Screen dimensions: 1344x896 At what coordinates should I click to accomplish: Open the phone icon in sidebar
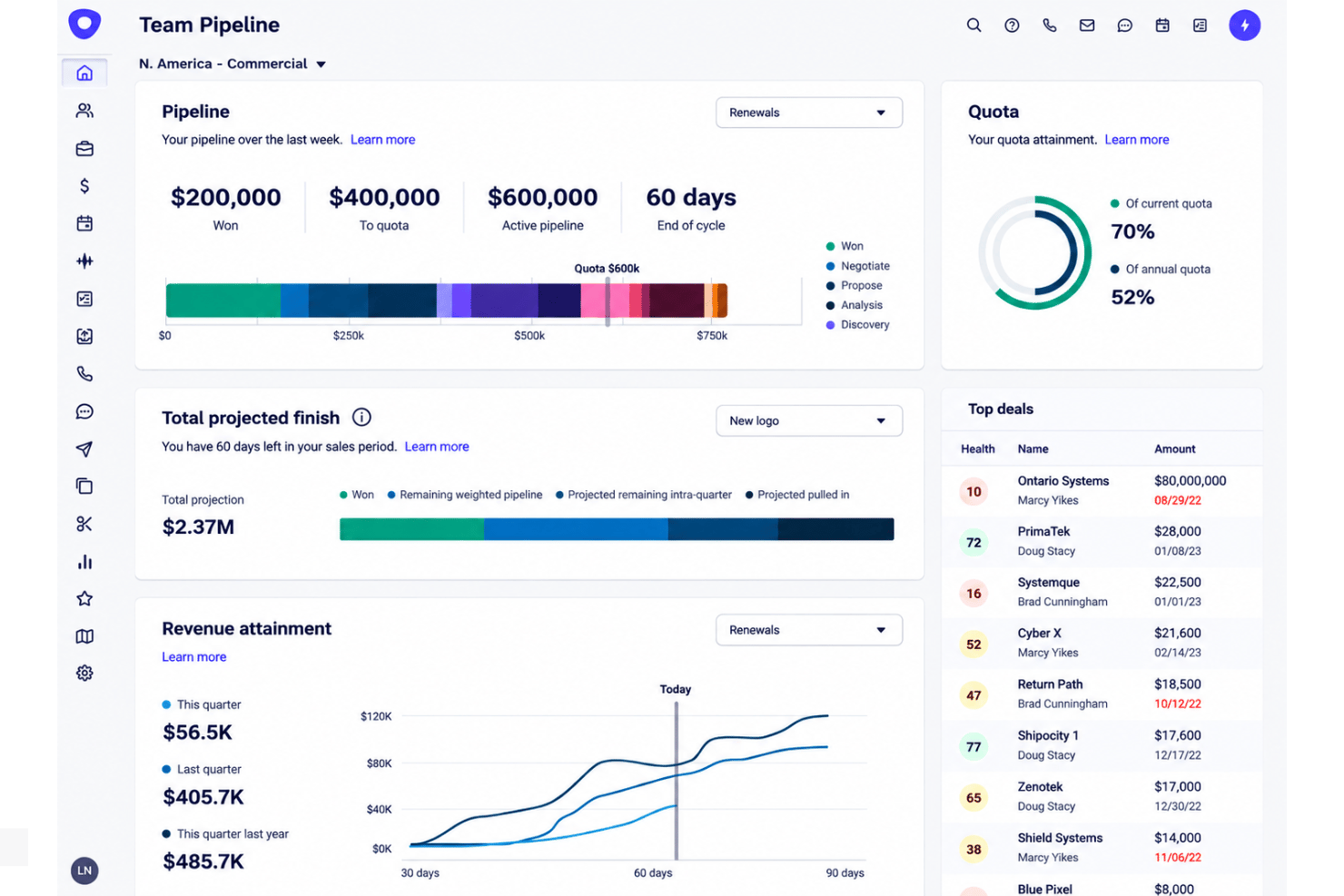[84, 374]
